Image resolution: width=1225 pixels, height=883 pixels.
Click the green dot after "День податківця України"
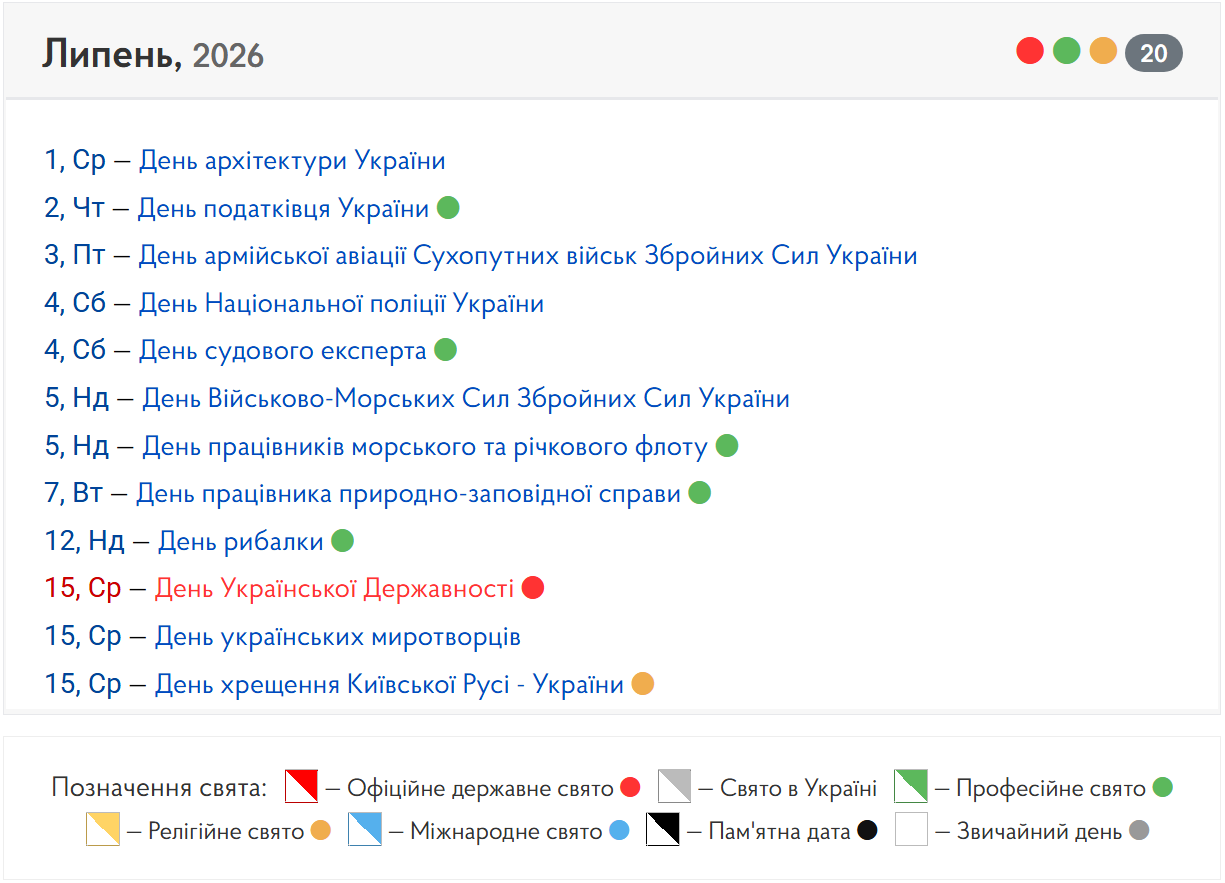click(448, 208)
